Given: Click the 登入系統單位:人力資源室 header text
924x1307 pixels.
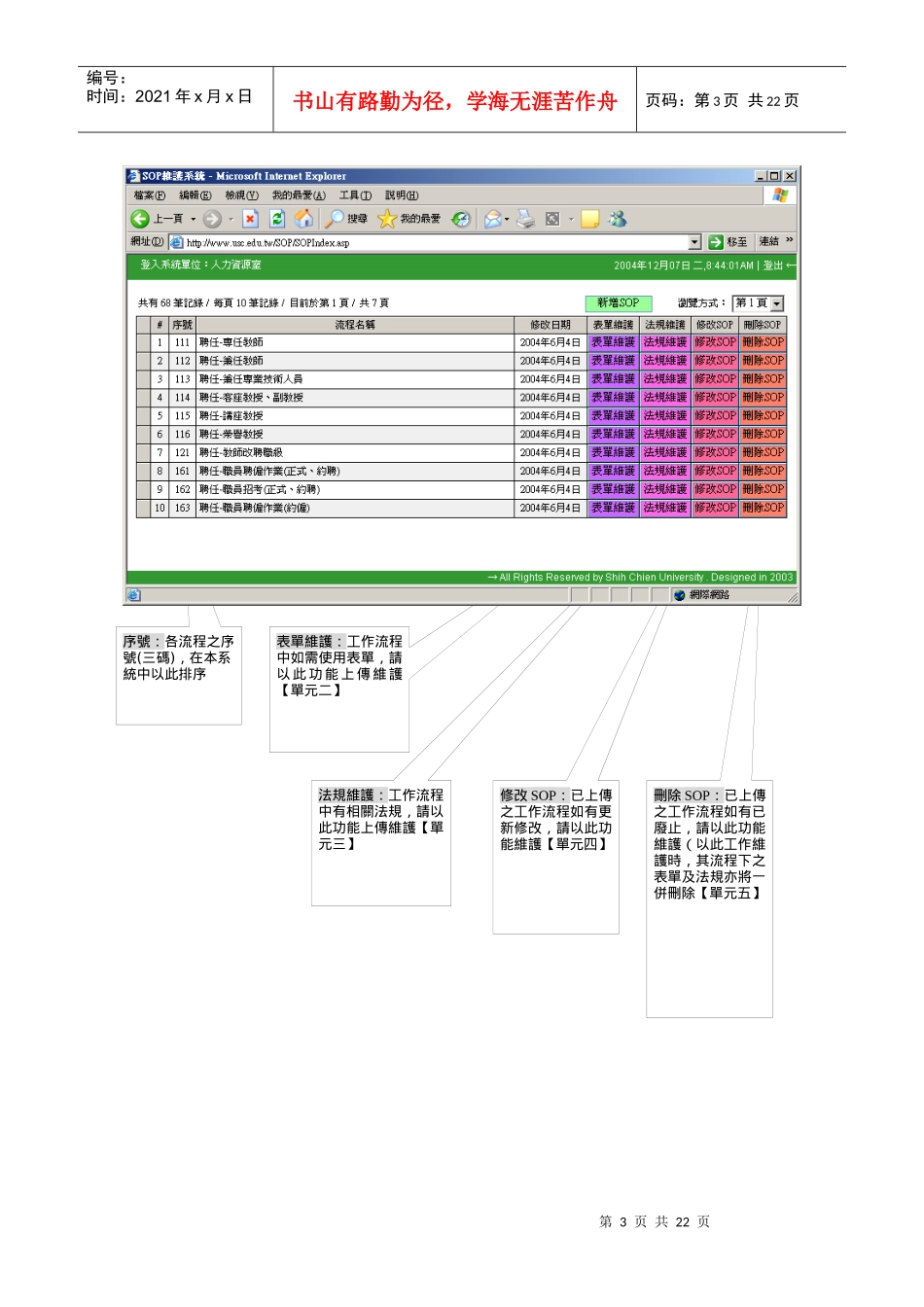Looking at the screenshot, I should [x=200, y=265].
